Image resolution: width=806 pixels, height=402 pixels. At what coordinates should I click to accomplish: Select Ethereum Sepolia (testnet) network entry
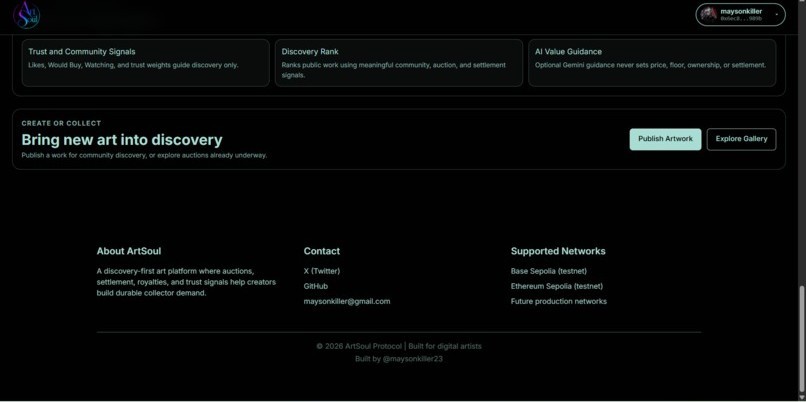point(557,286)
